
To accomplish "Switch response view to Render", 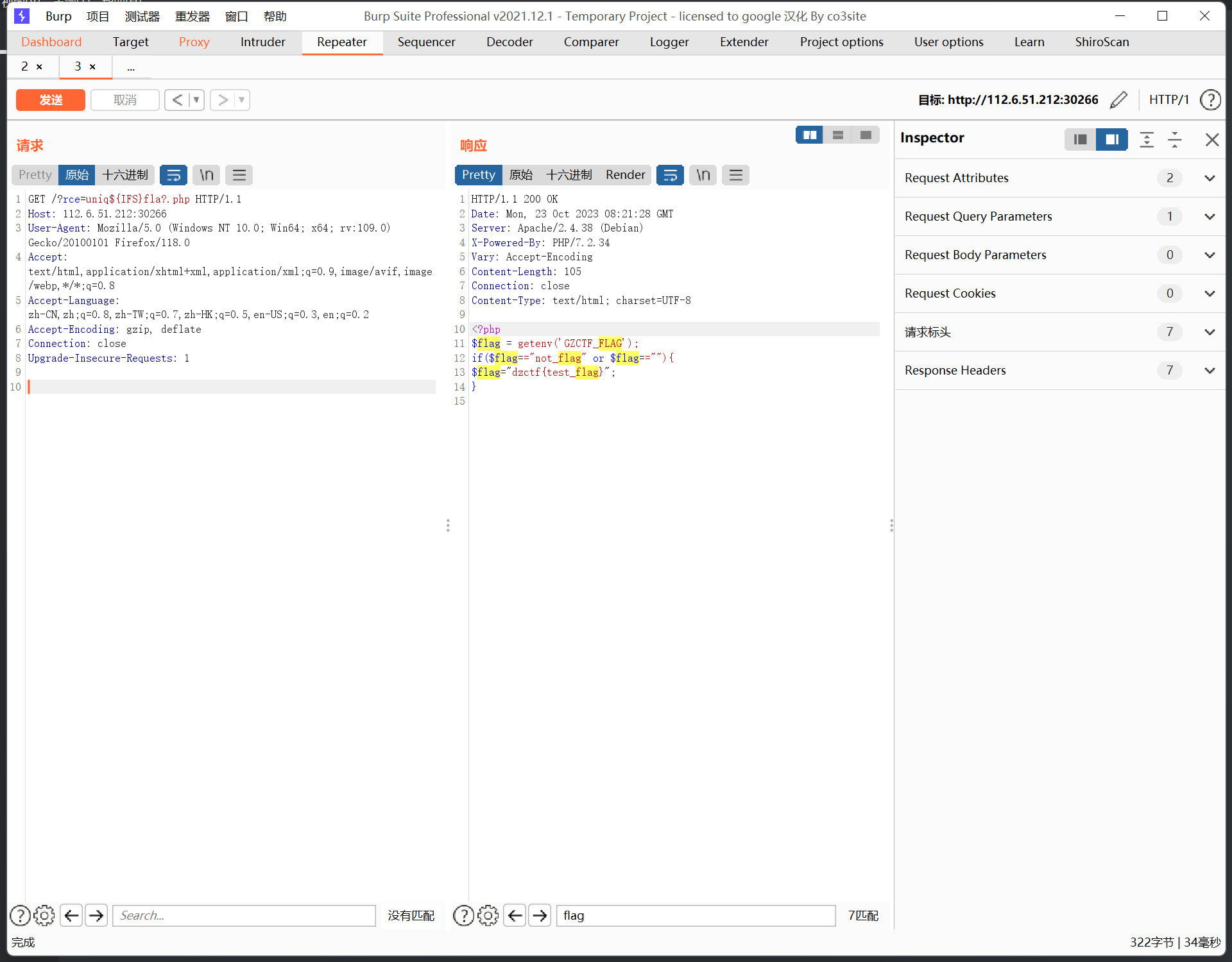I will tap(625, 175).
